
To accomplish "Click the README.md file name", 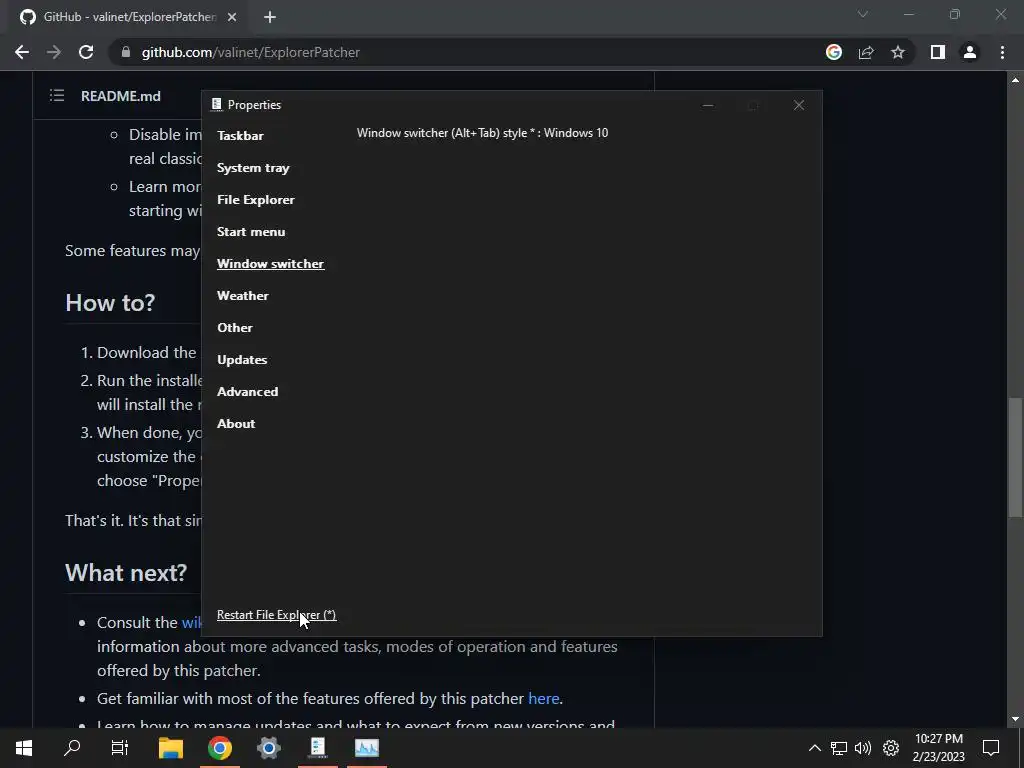I will (121, 96).
